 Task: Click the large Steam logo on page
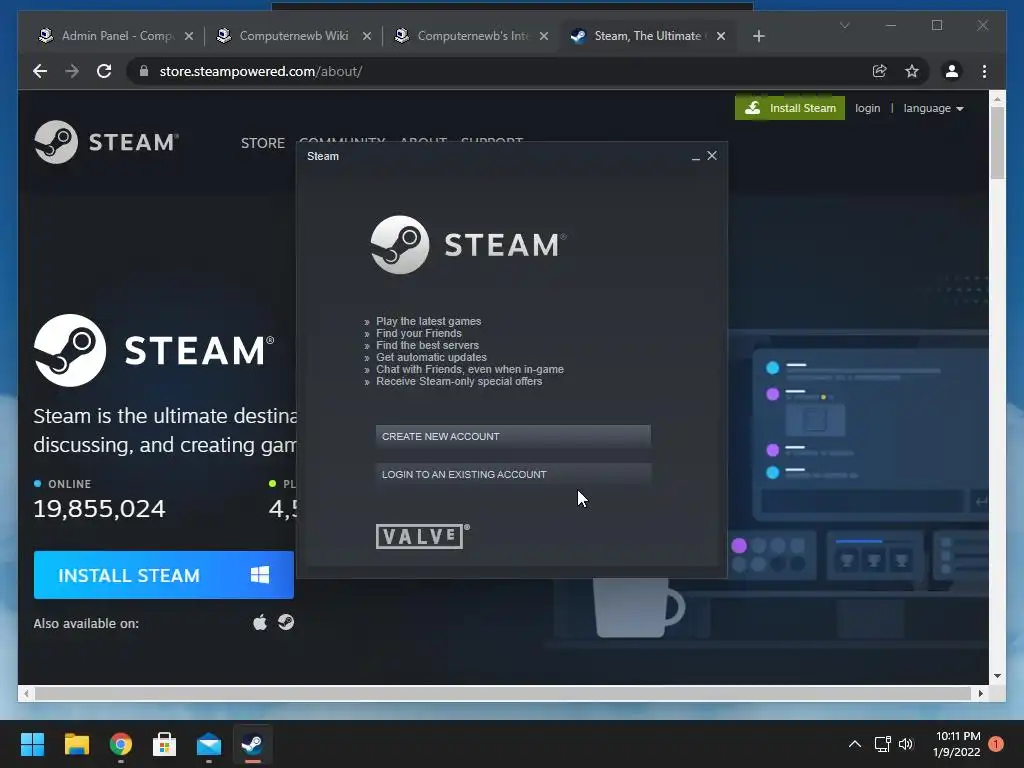(x=154, y=350)
